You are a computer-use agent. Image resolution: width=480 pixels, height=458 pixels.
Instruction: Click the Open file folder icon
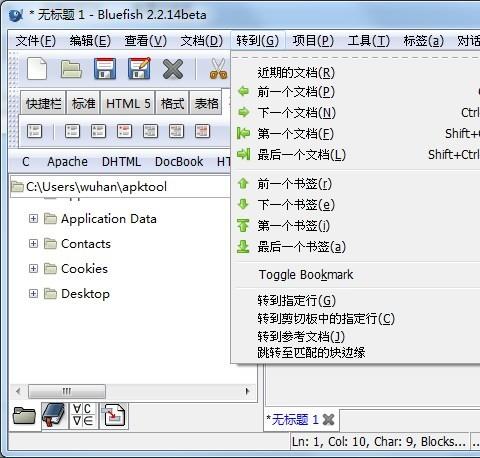coord(71,69)
